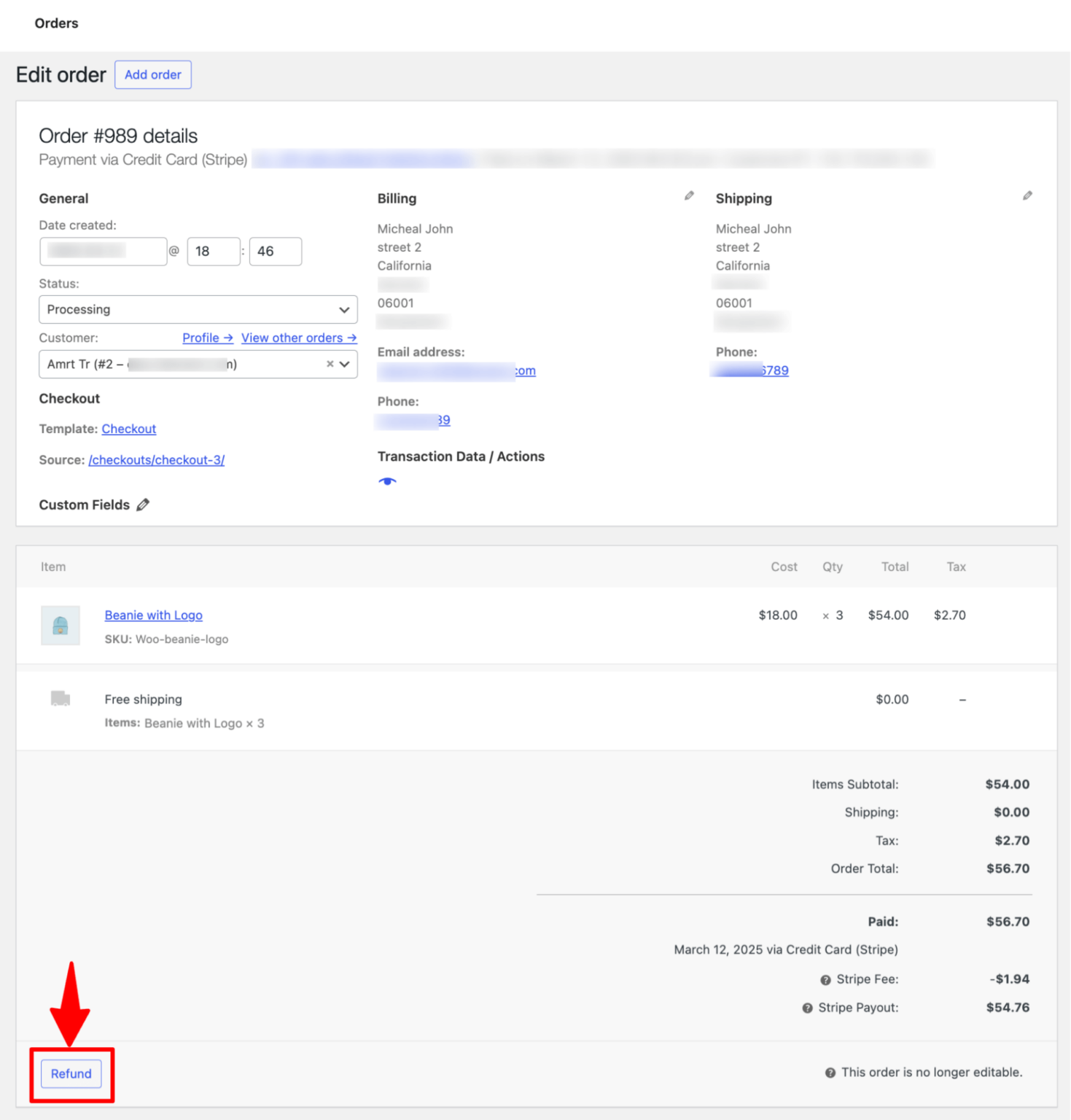Open the 'Beanie with Logo' product link
The image size is (1071, 1120).
click(153, 615)
